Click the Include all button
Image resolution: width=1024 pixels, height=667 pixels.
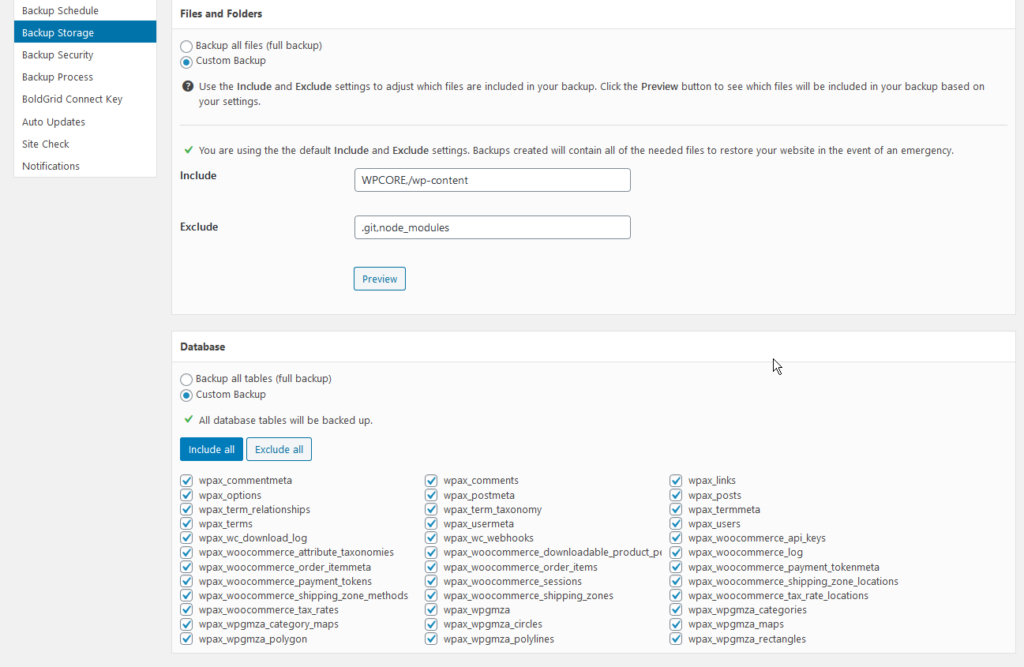coord(211,450)
